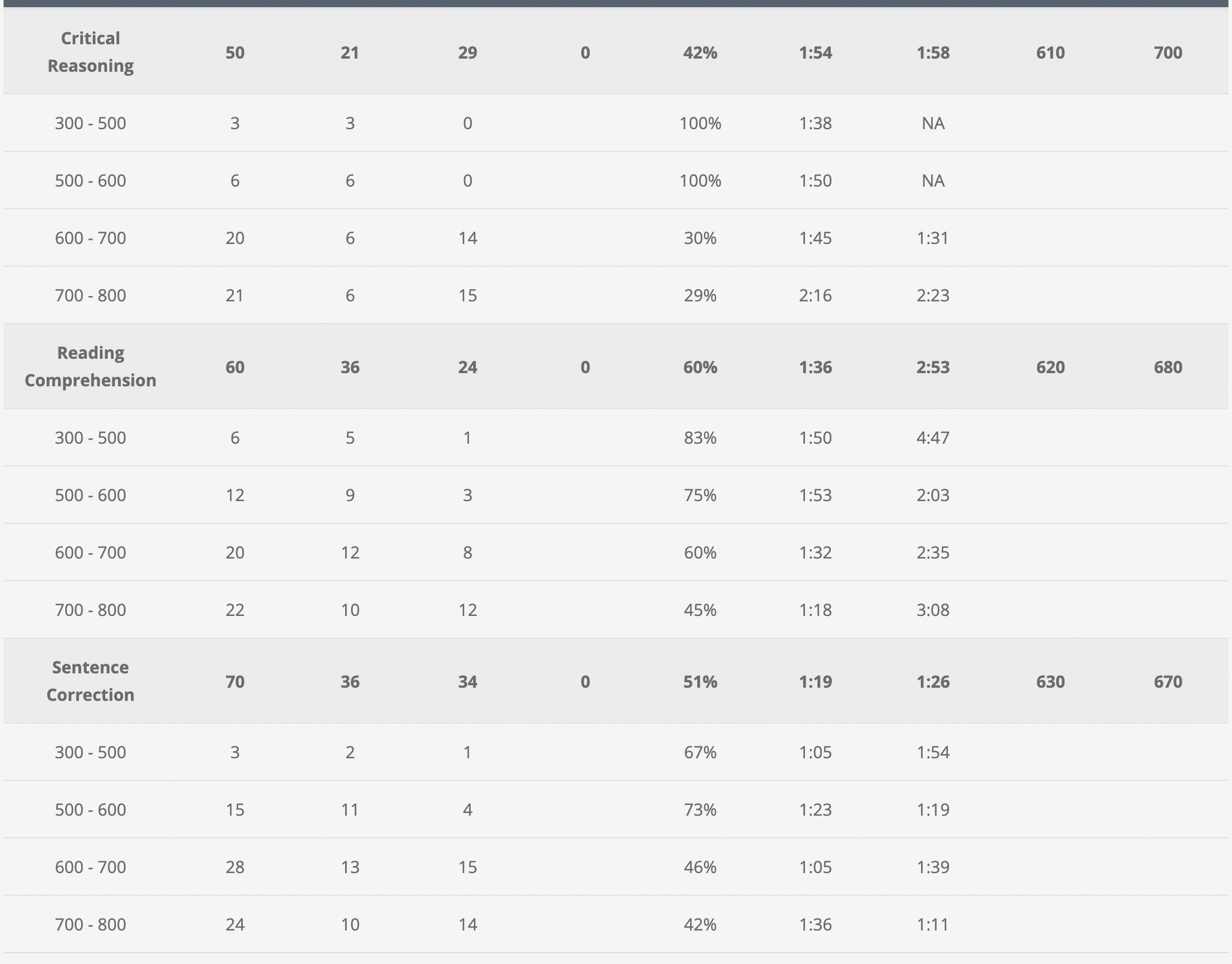Image resolution: width=1232 pixels, height=964 pixels.
Task: Click the 610 score in Critical Reasoning row
Action: (x=1050, y=53)
